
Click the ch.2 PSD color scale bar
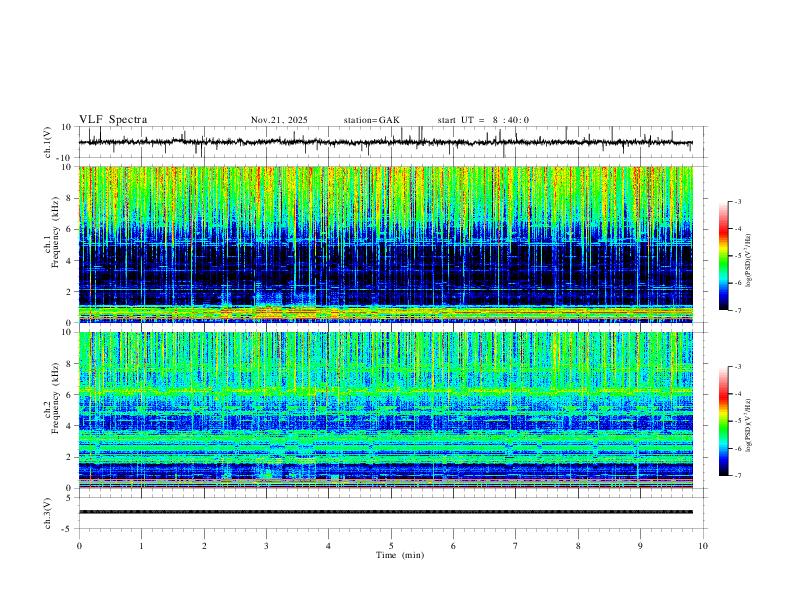pyautogui.click(x=723, y=421)
